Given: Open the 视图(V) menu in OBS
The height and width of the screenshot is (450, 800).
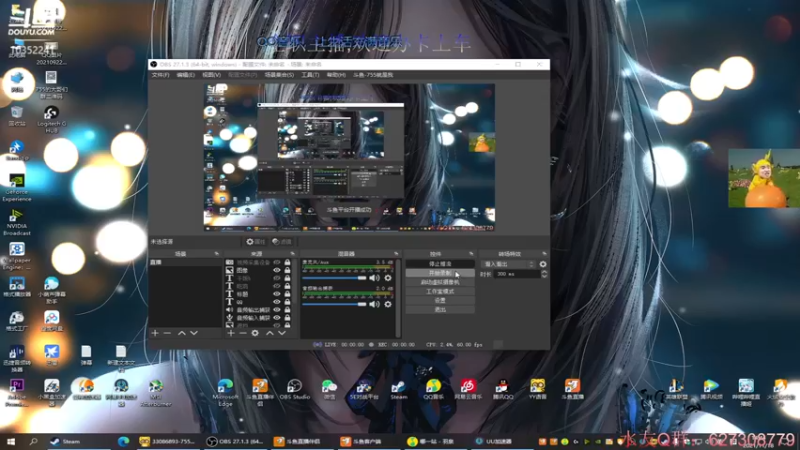Looking at the screenshot, I should 211,75.
